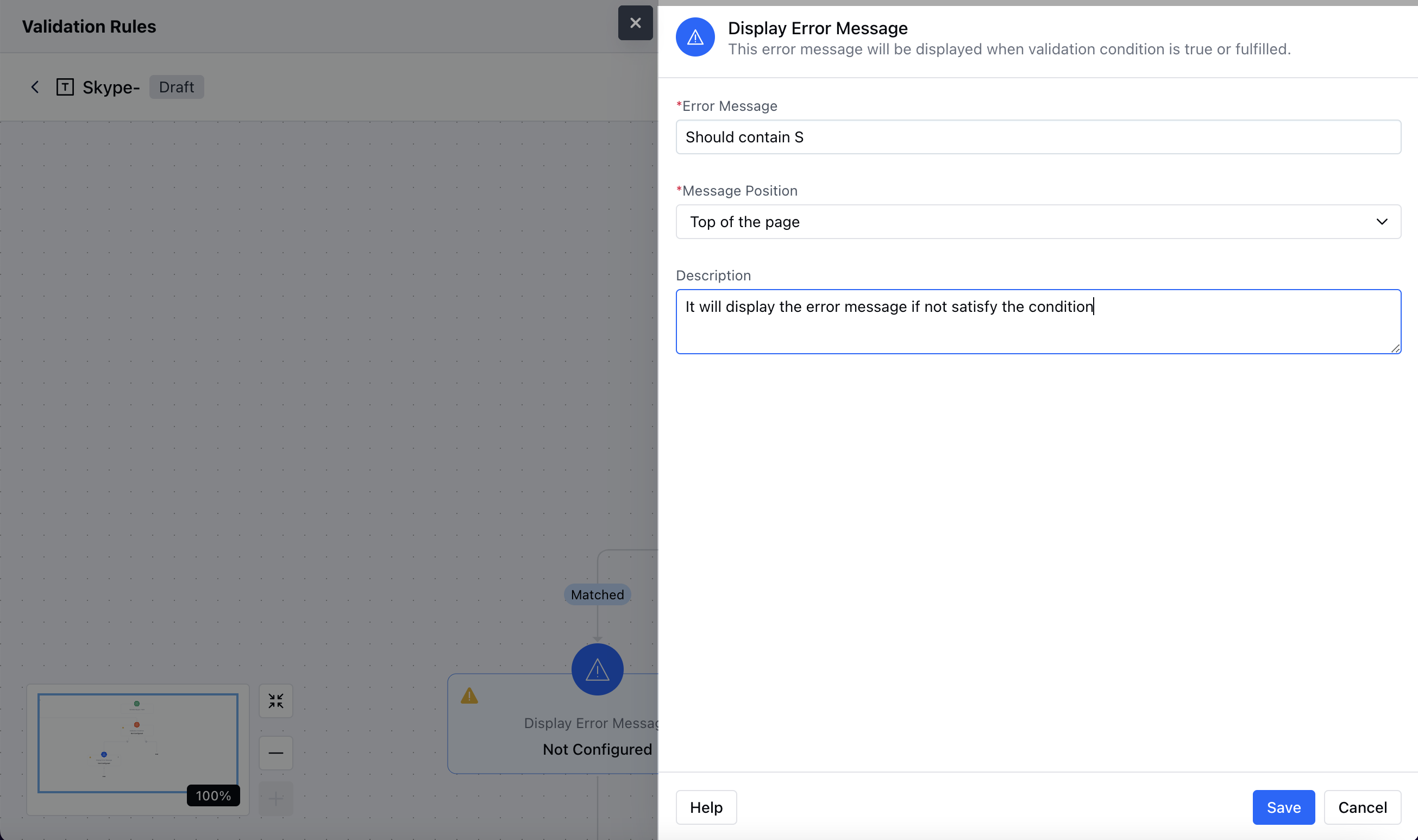Viewport: 1418px width, 840px height.
Task: Click the Error Message input field
Action: tap(1038, 137)
